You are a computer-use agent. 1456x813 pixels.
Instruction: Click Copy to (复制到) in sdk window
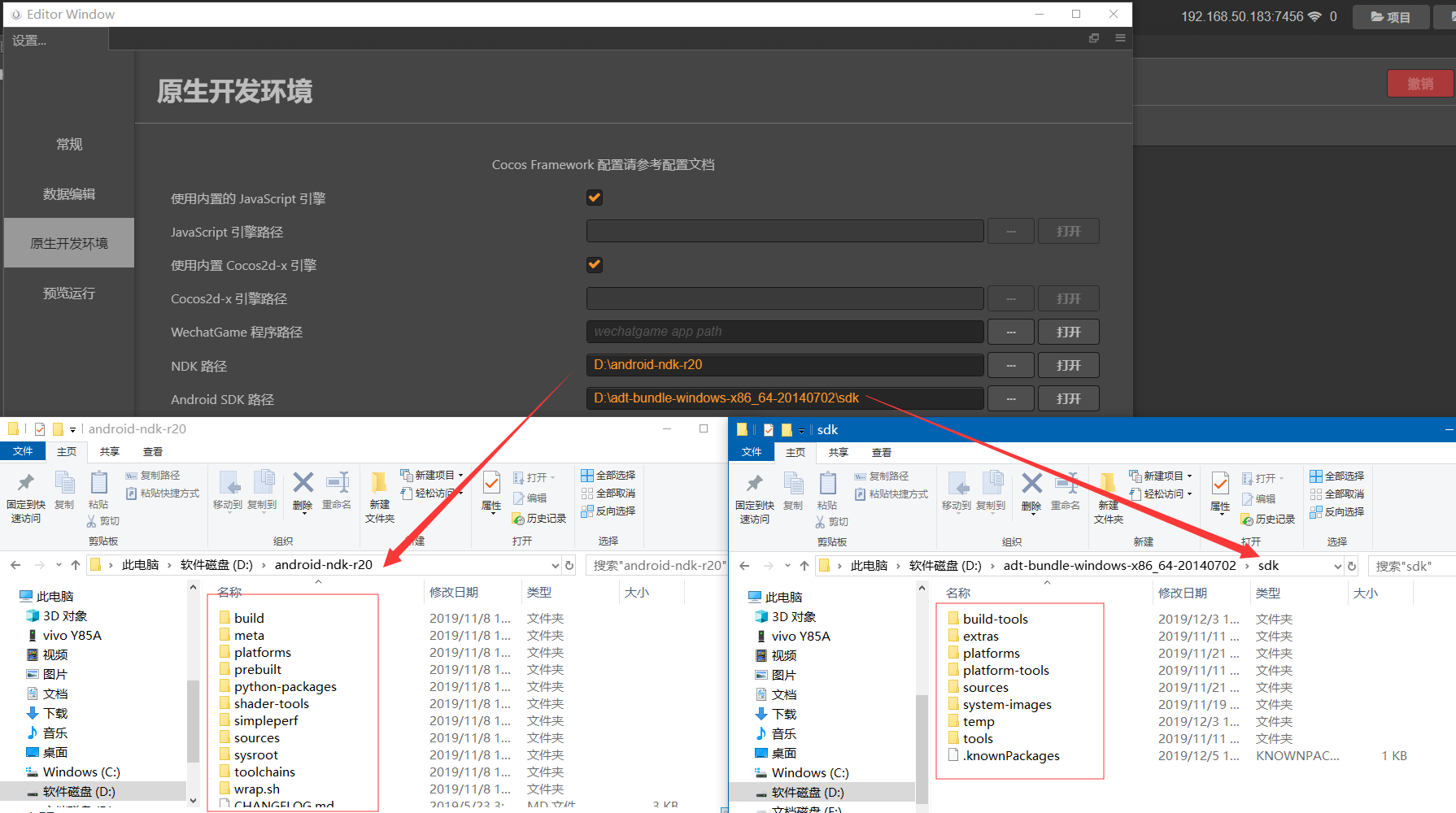(991, 492)
